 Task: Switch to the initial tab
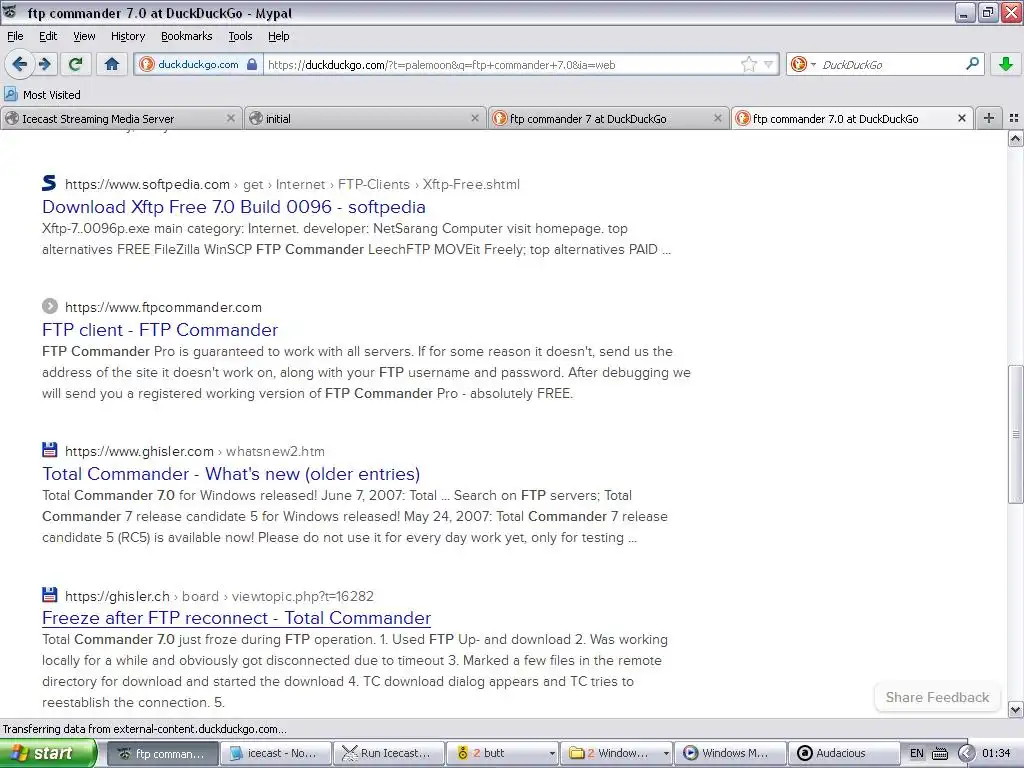(x=364, y=118)
